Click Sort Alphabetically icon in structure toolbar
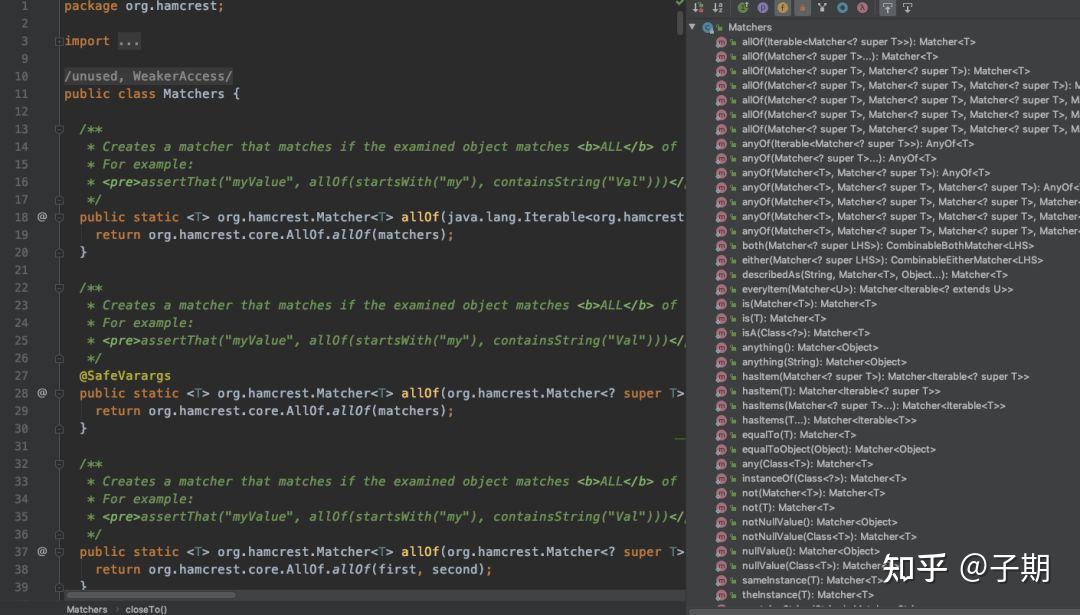The height and width of the screenshot is (615, 1080). tap(718, 8)
